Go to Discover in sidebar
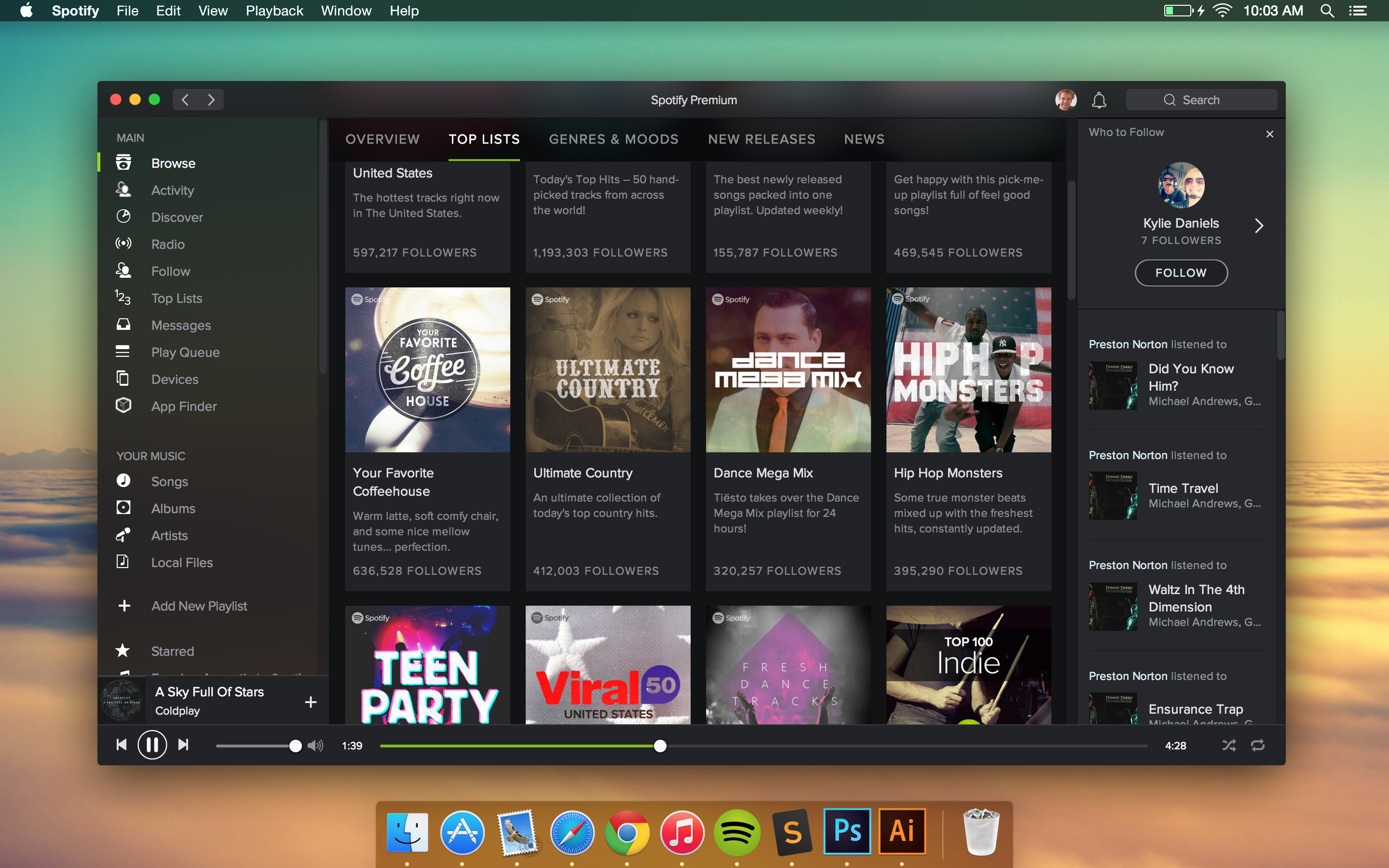This screenshot has height=868, width=1389. [177, 217]
